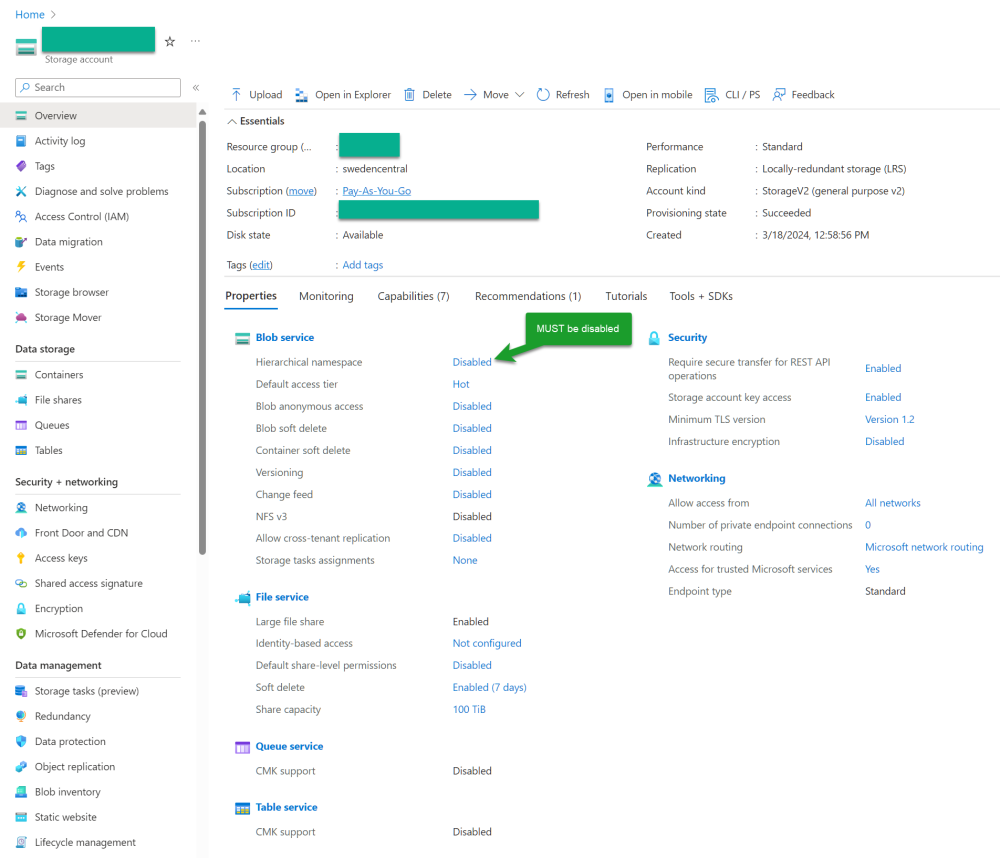Click the Microsoft Defender shield icon

tap(21, 633)
